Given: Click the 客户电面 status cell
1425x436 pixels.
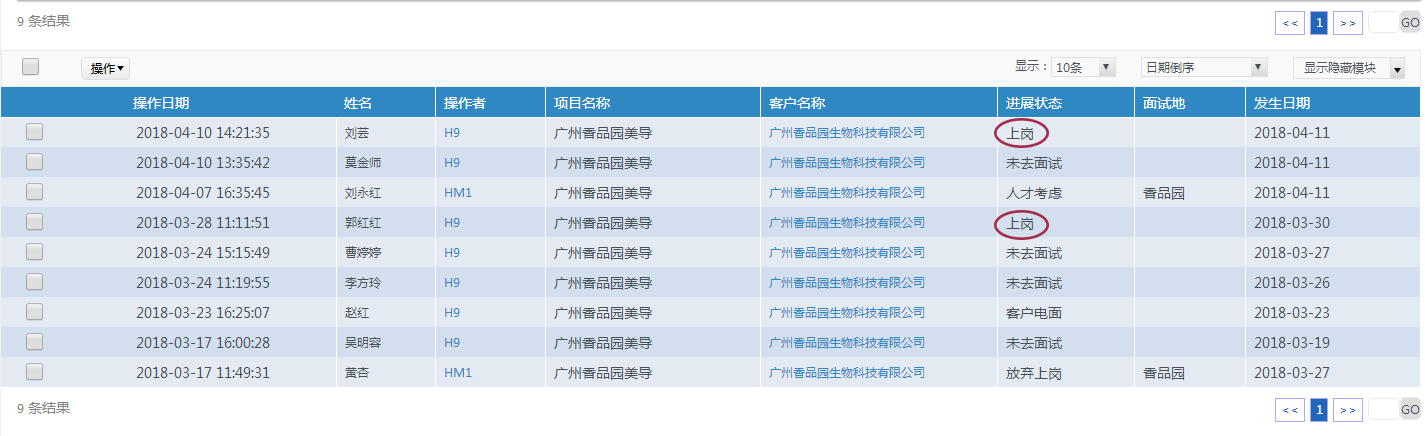Looking at the screenshot, I should click(x=1034, y=312).
